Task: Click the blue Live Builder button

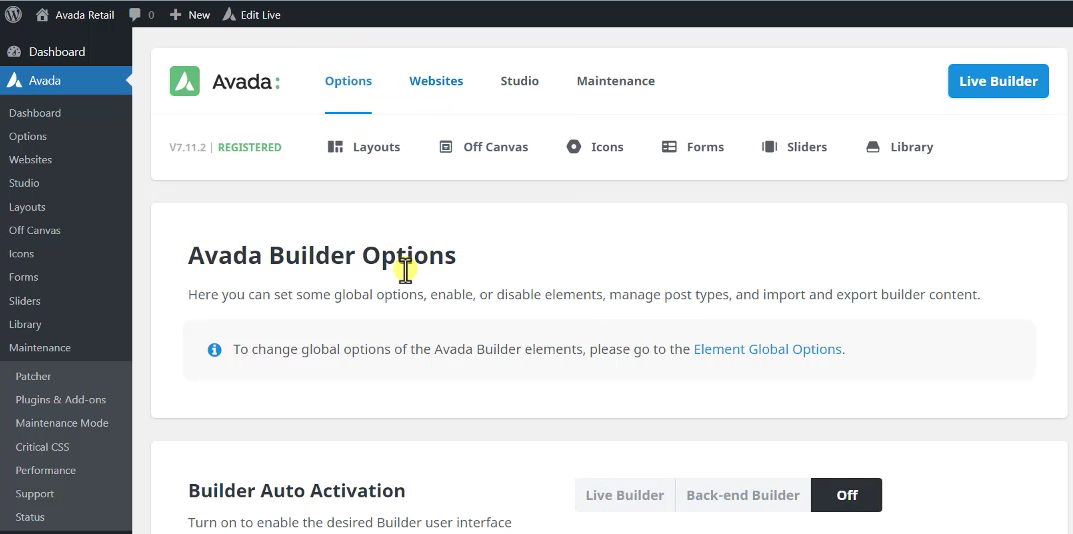Action: (x=997, y=81)
